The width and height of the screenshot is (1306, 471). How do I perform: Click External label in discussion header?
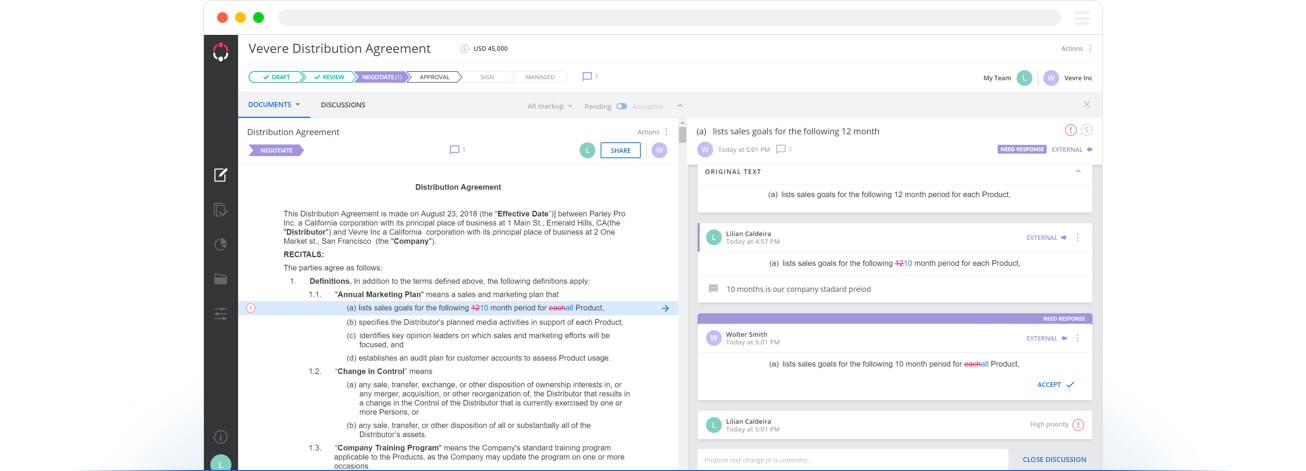[1072, 149]
